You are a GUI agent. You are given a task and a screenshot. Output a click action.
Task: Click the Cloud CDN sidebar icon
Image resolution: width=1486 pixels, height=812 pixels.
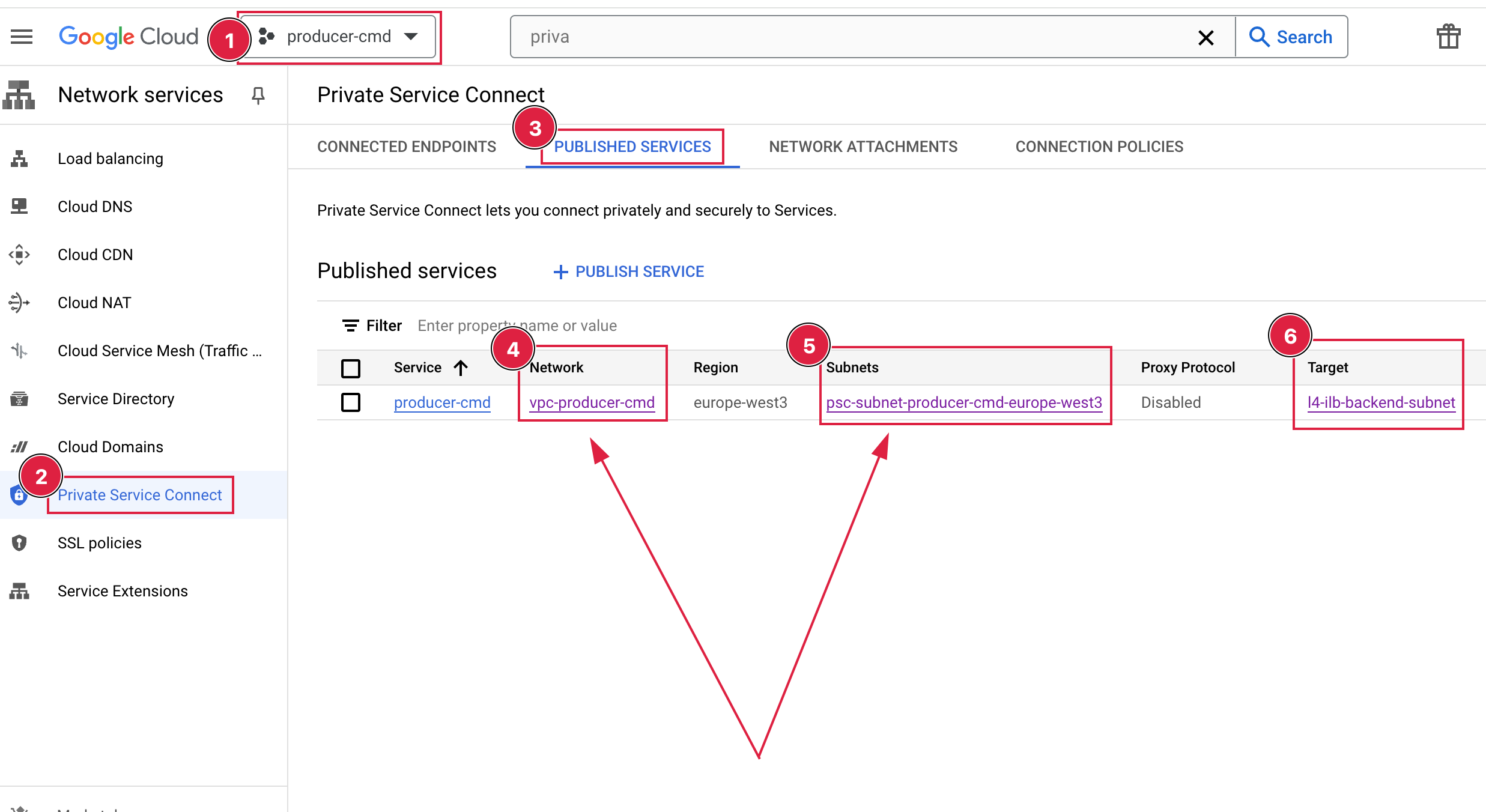19,255
